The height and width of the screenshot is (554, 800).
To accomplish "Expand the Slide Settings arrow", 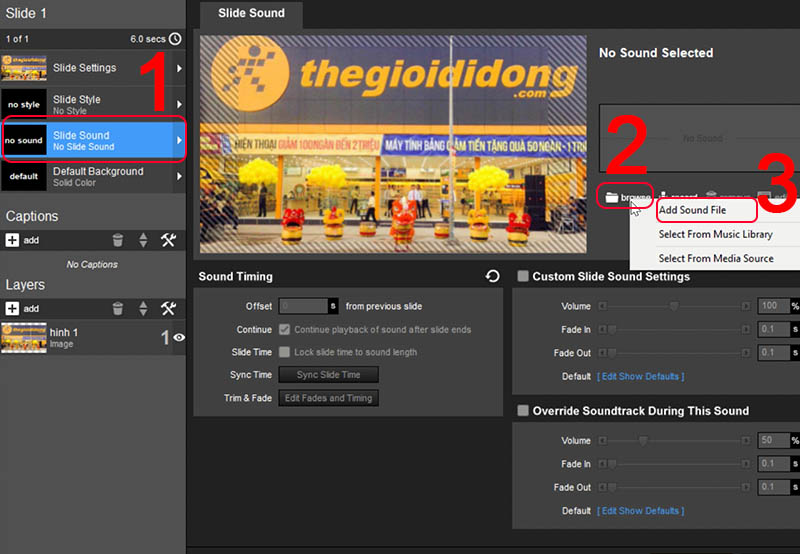I will (179, 68).
